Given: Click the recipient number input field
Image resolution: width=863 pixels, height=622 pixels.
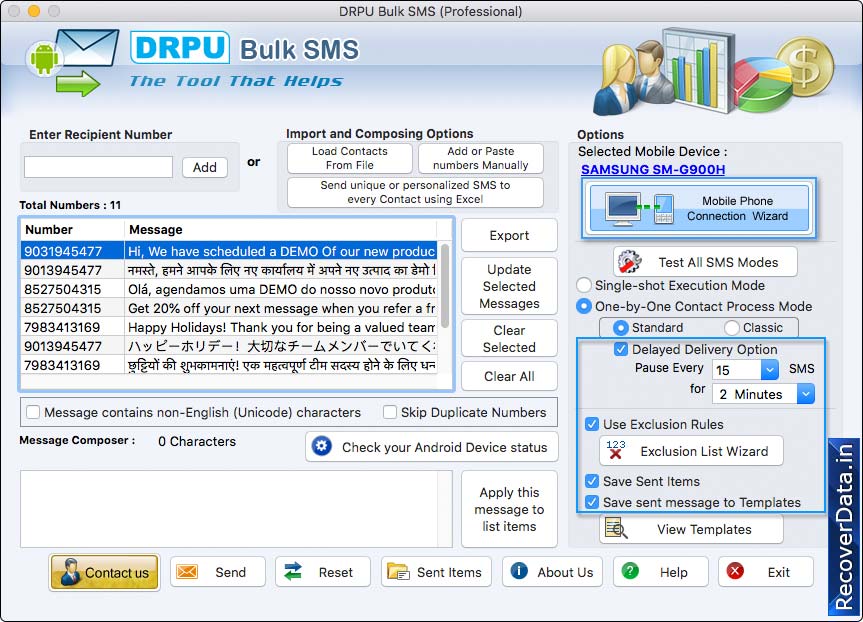Looking at the screenshot, I should click(99, 167).
